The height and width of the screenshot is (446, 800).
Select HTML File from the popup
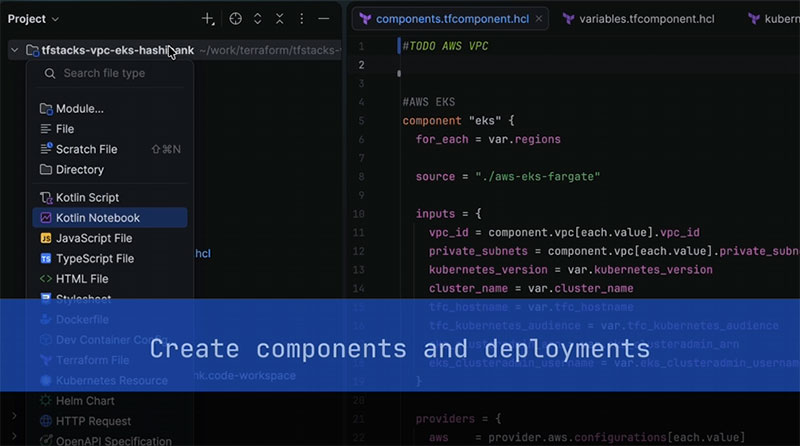click(x=82, y=279)
